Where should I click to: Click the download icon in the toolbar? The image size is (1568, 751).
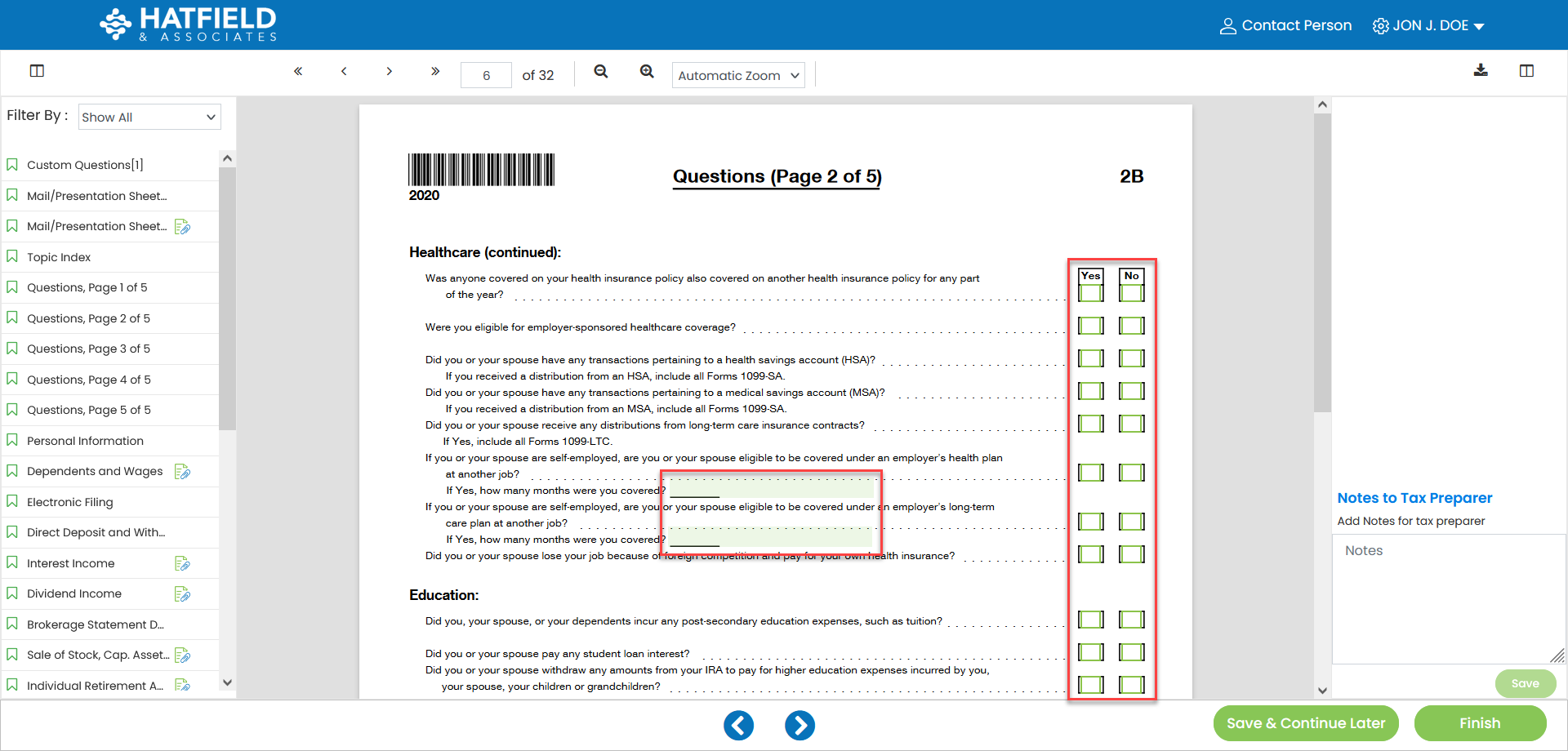coord(1480,71)
